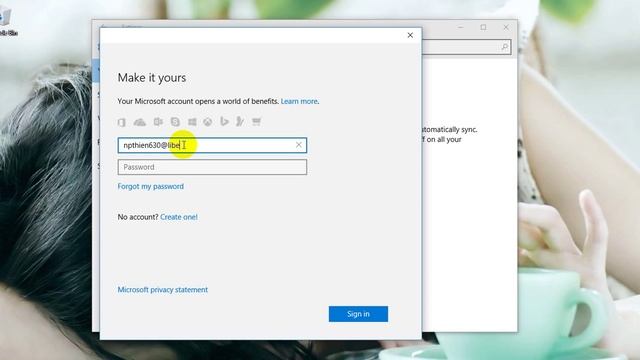
Task: Open Microsoft privacy statement link
Action: [162, 290]
